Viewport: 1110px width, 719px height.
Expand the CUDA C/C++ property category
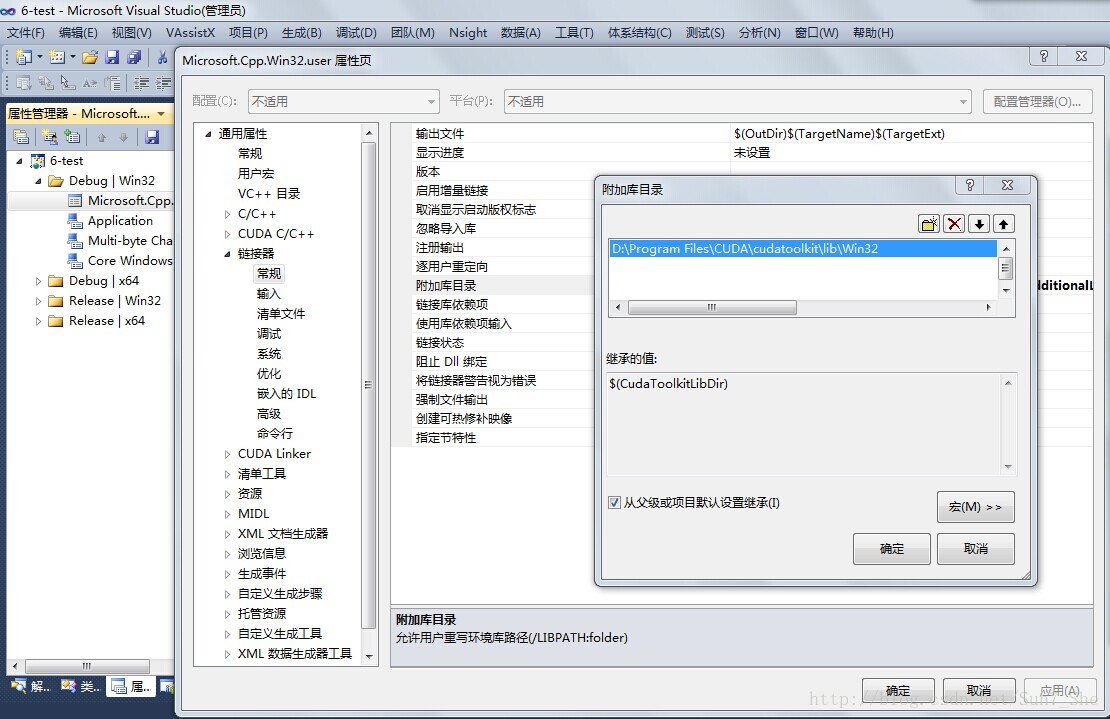227,234
